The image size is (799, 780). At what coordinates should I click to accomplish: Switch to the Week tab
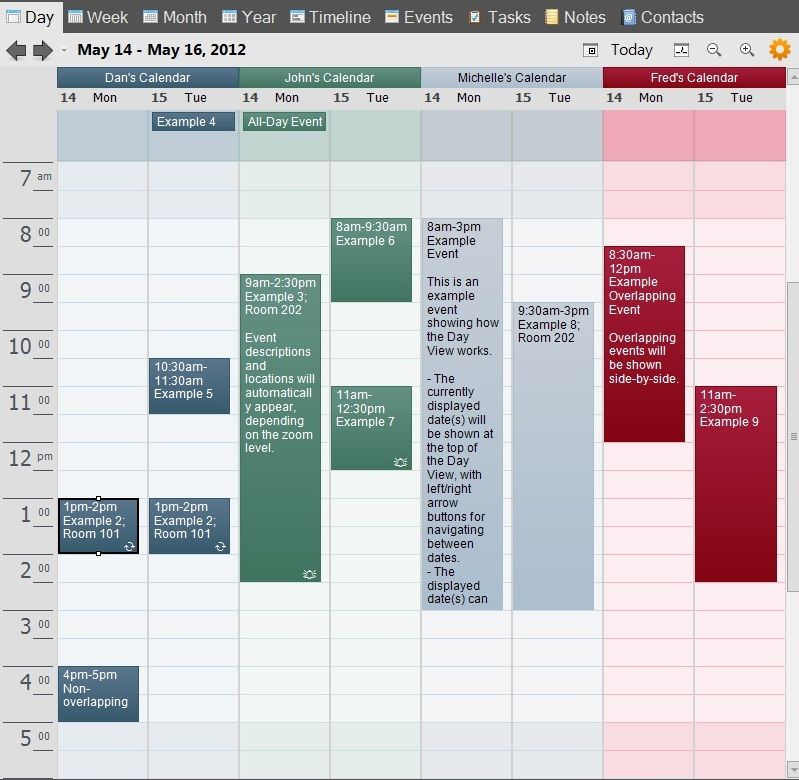[97, 17]
